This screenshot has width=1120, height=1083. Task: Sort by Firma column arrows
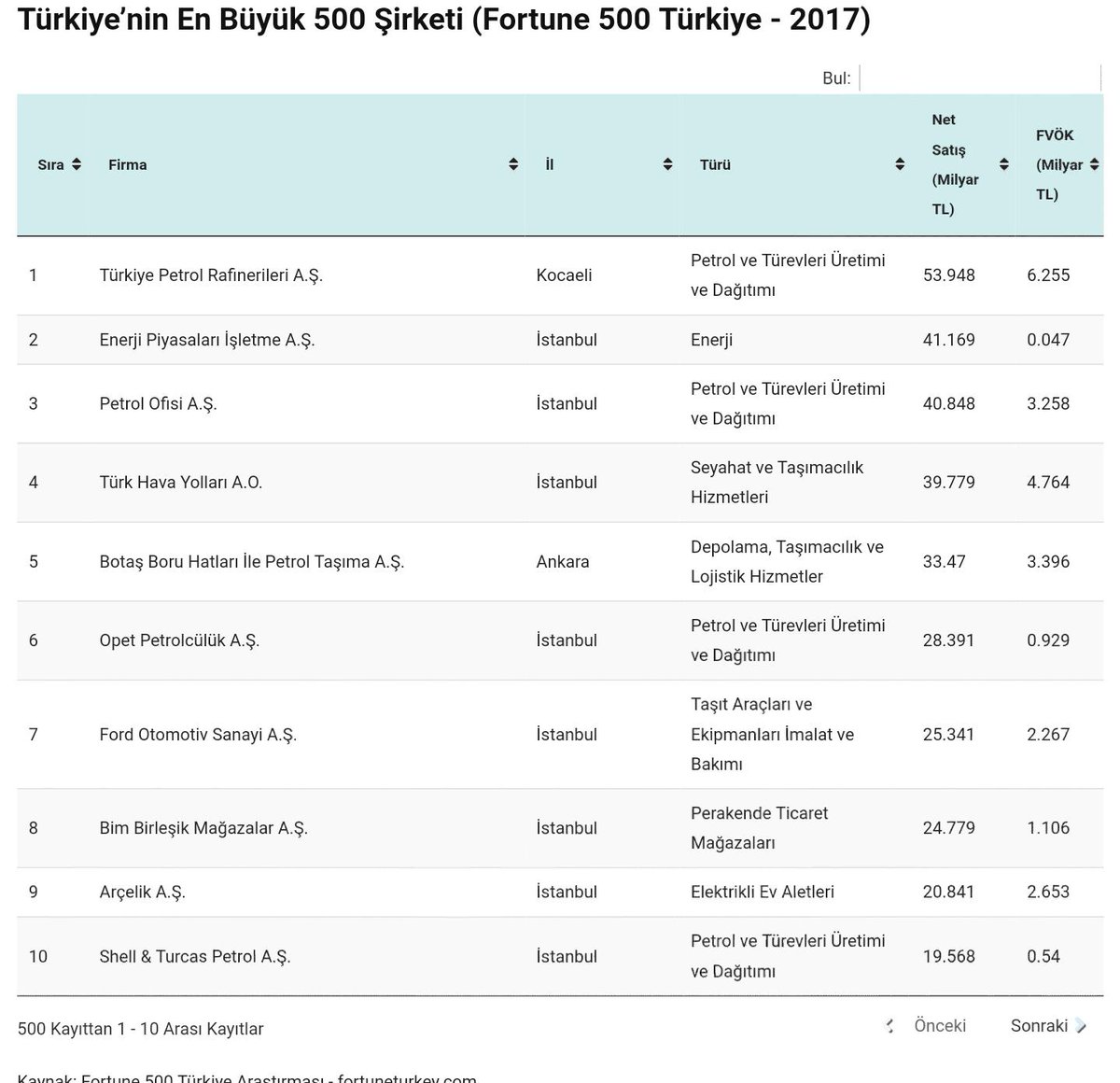pyautogui.click(x=513, y=164)
